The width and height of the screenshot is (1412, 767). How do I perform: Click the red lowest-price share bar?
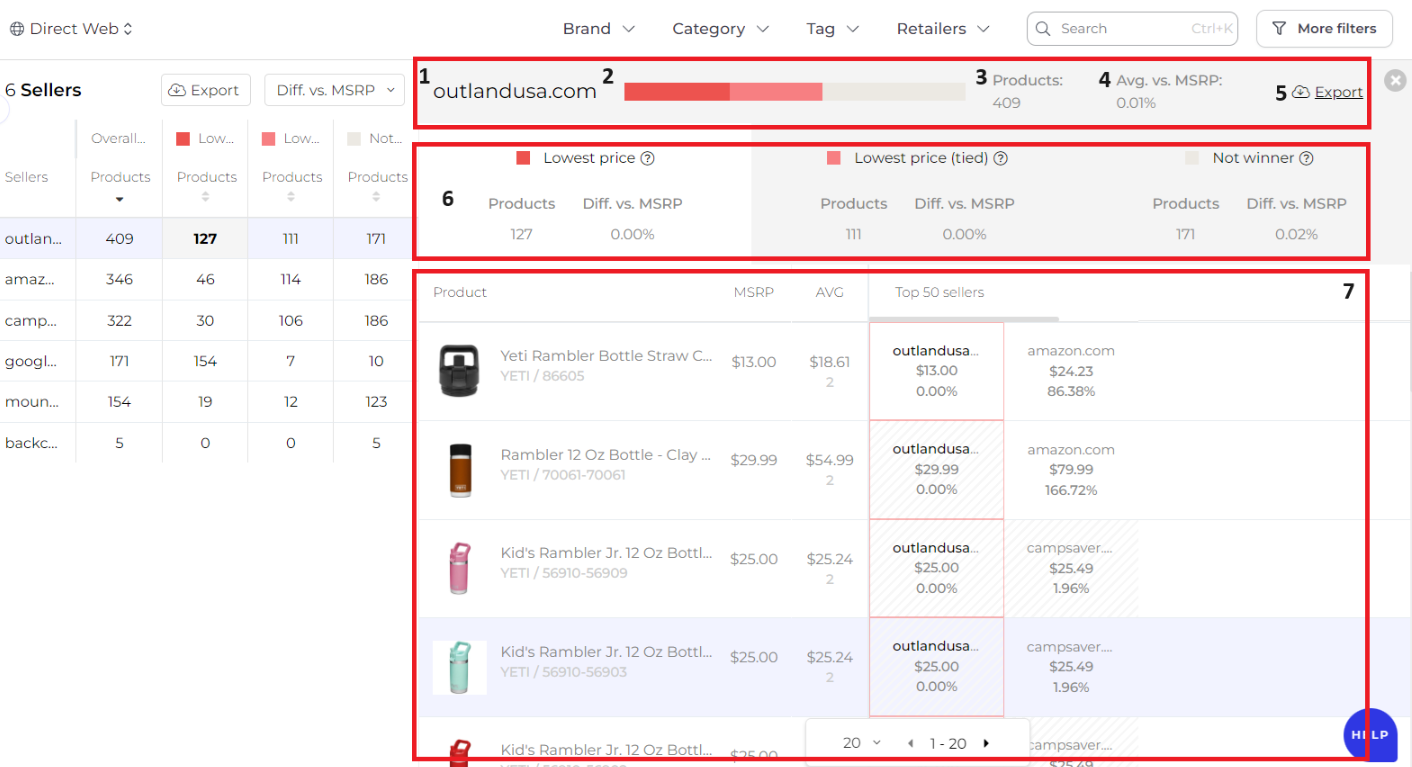click(x=677, y=92)
